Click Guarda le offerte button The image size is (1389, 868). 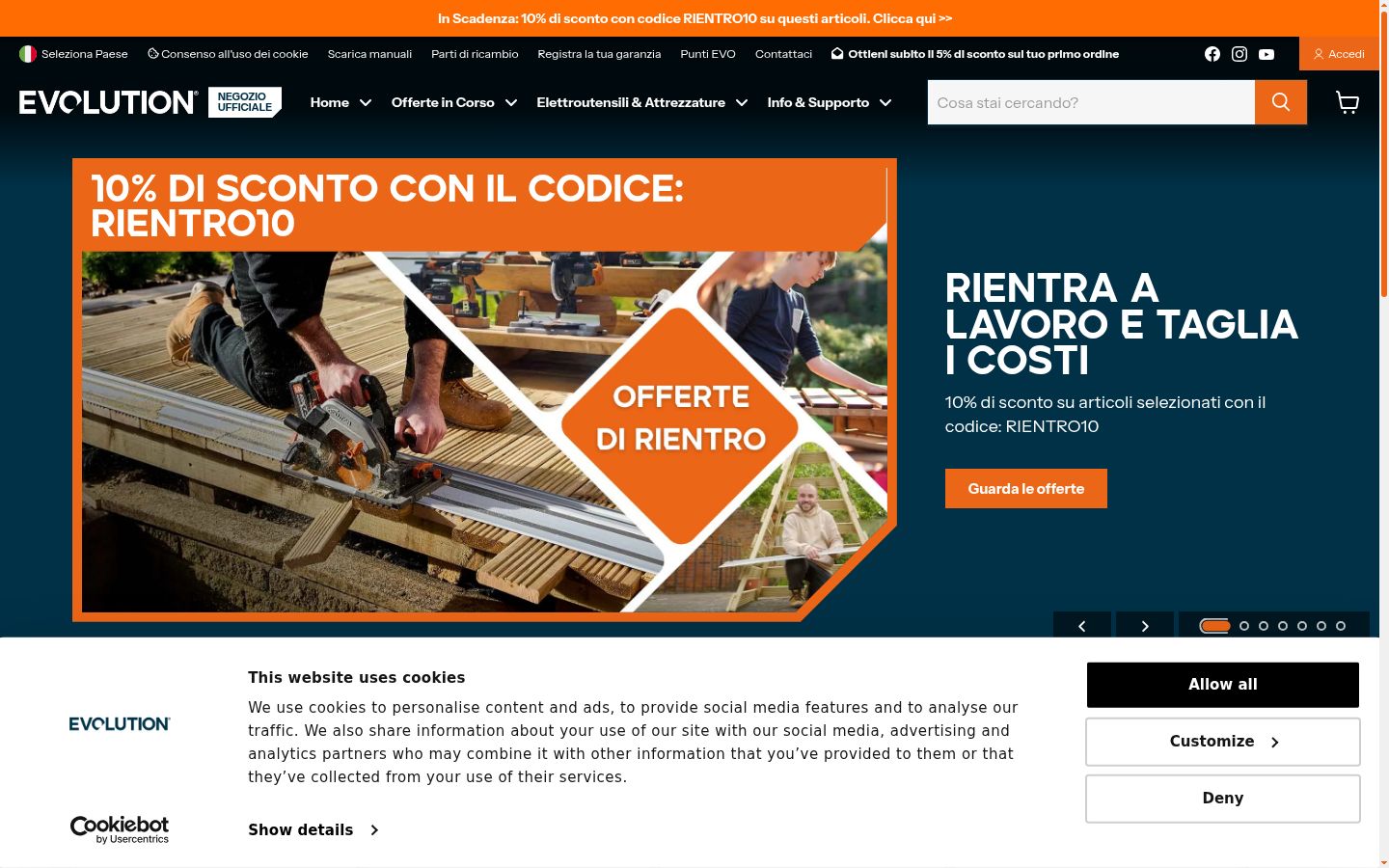click(1026, 488)
